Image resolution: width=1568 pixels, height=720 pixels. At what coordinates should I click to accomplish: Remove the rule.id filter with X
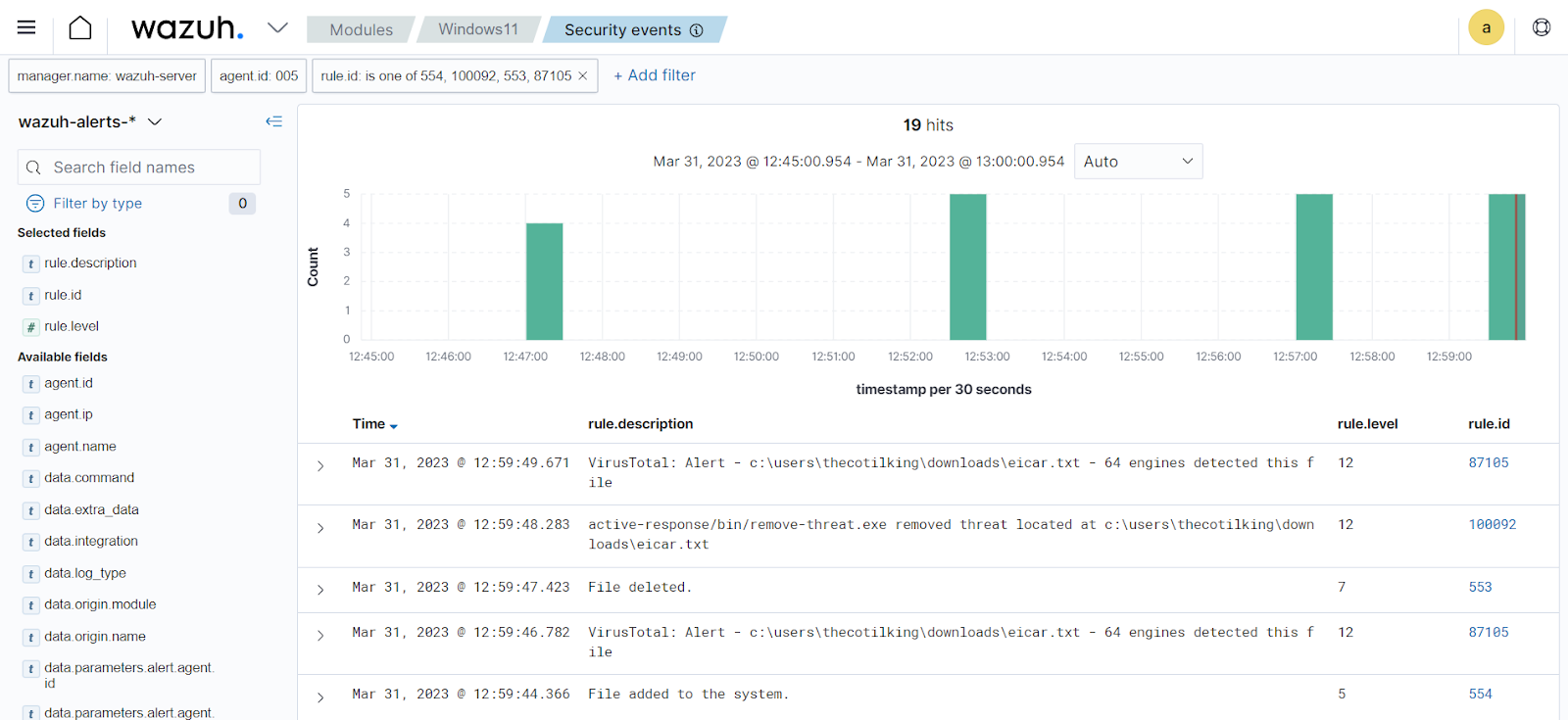(x=583, y=75)
